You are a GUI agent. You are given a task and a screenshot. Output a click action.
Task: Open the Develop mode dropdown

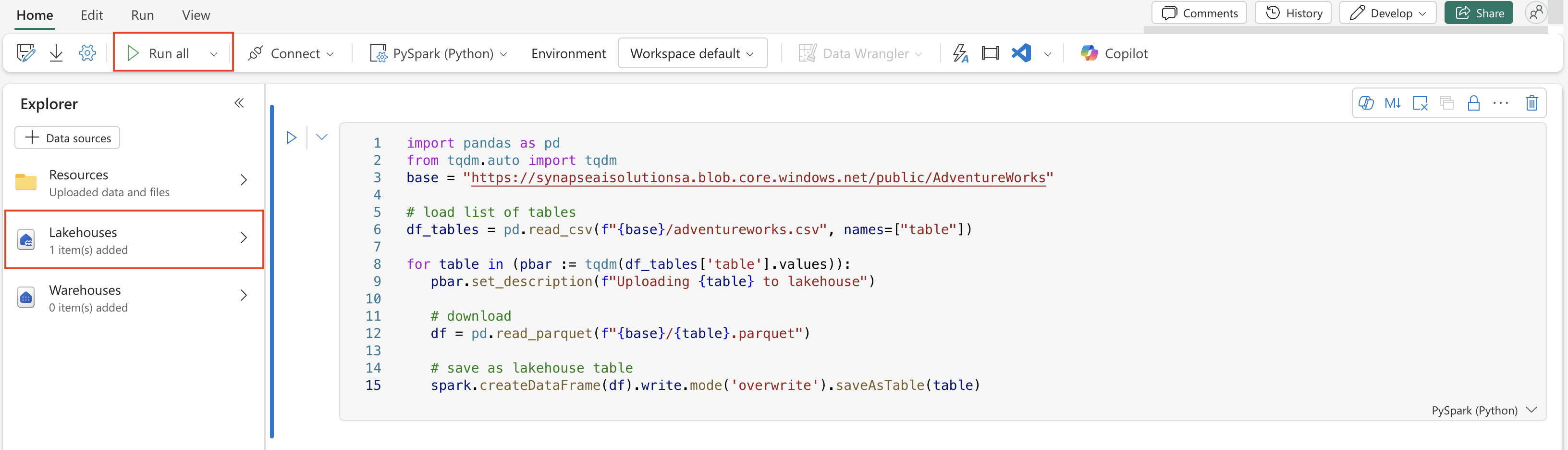pyautogui.click(x=1387, y=13)
